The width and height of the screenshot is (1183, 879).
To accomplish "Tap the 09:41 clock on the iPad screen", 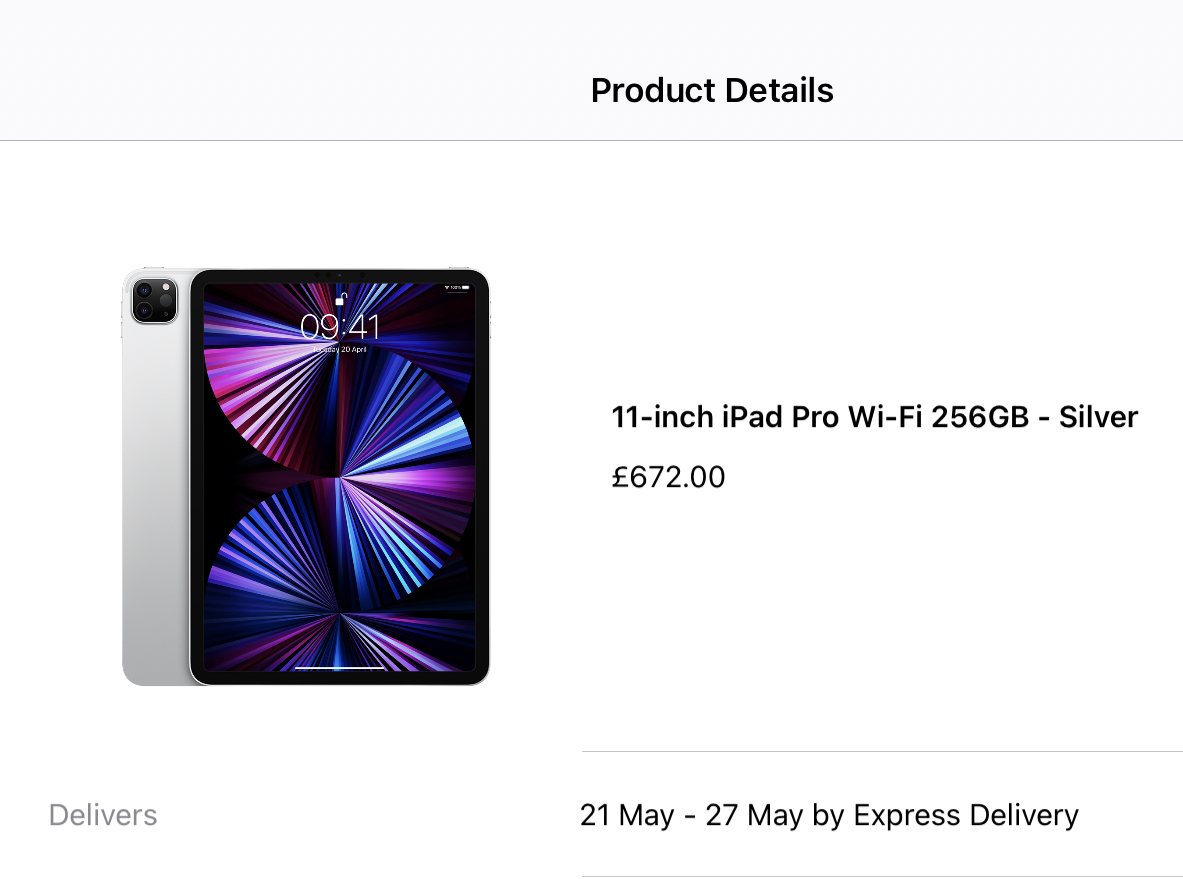I will coord(340,326).
